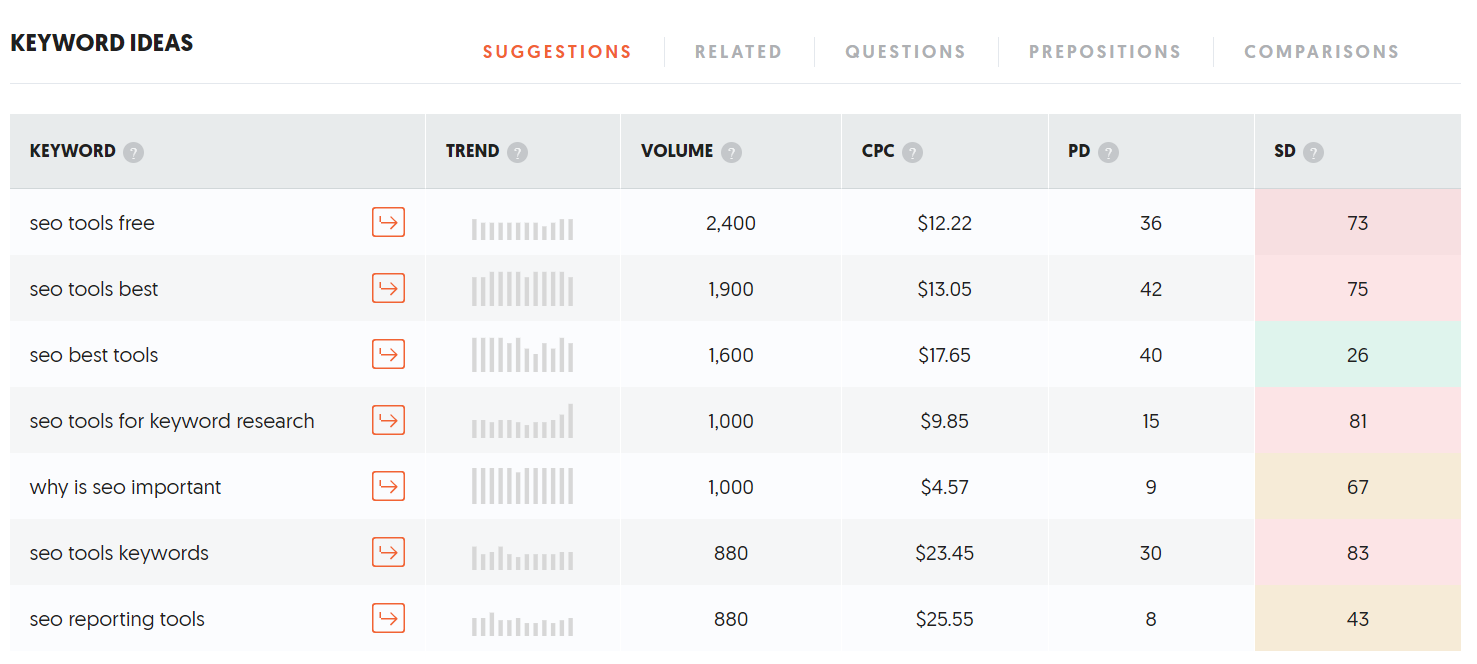Click help icon beside CPC header
This screenshot has width=1477, height=664.
tap(912, 153)
